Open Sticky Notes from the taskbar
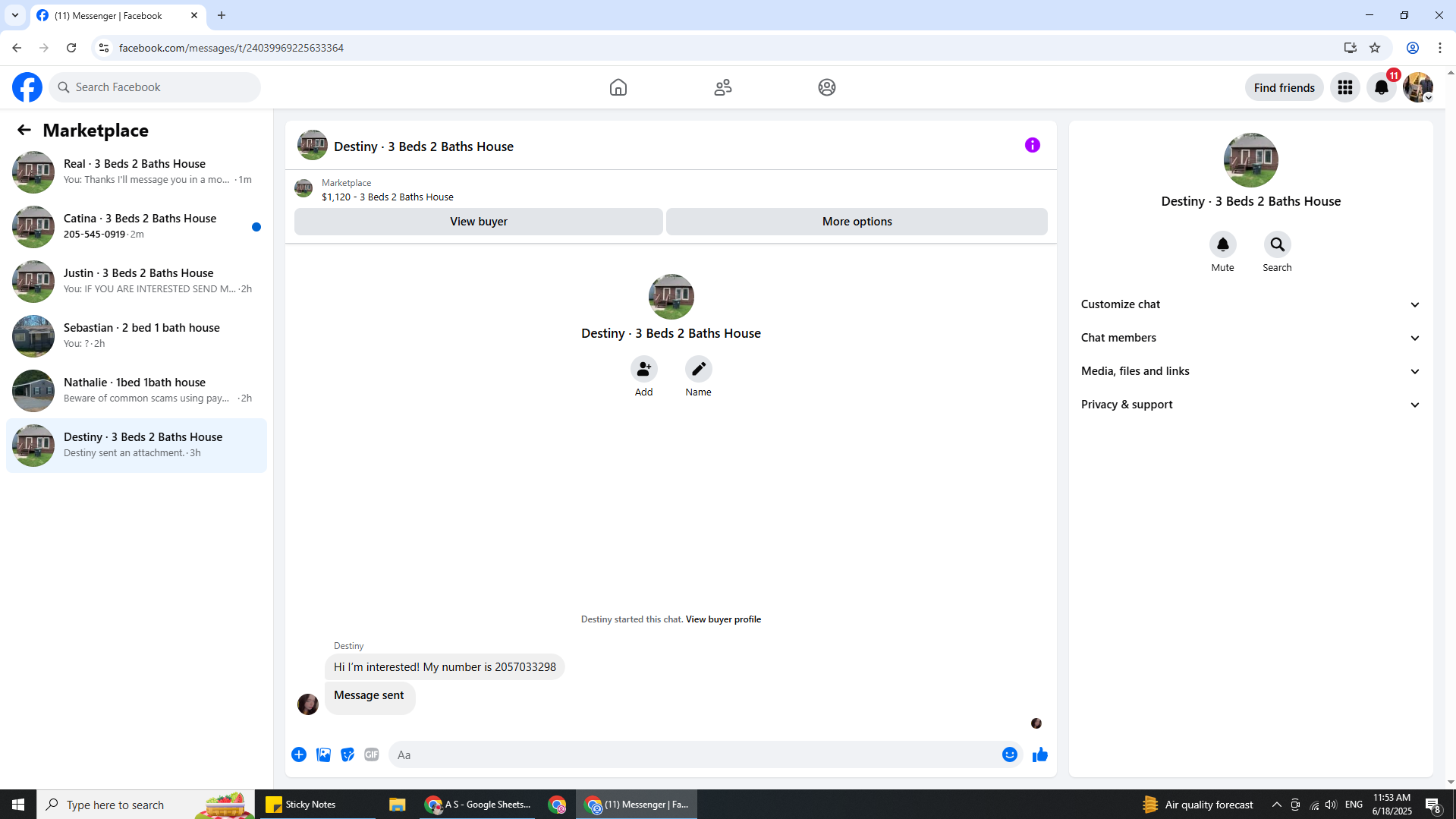The height and width of the screenshot is (819, 1456). [x=317, y=805]
